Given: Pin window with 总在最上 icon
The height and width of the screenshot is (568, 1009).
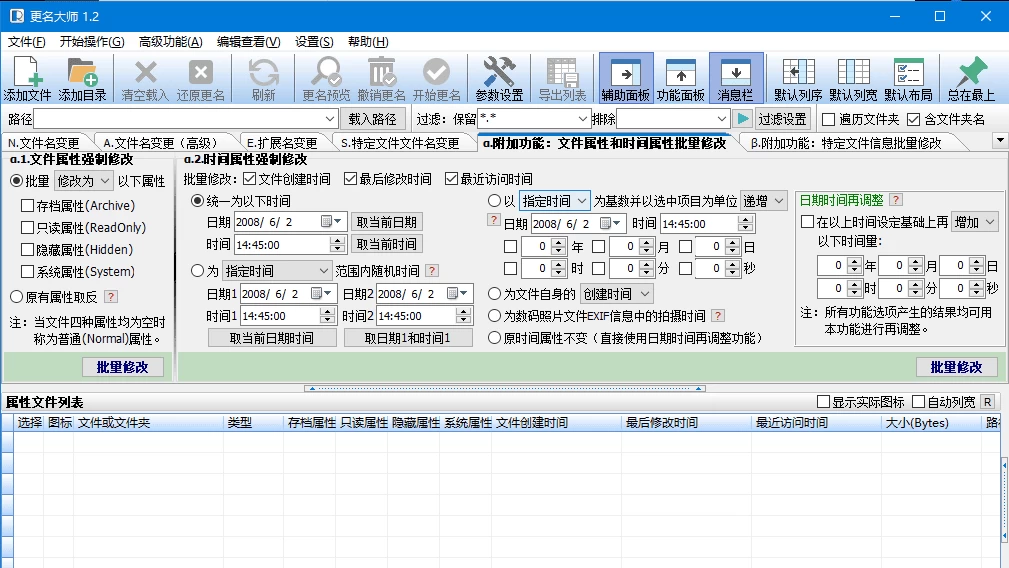Looking at the screenshot, I should coord(970,72).
